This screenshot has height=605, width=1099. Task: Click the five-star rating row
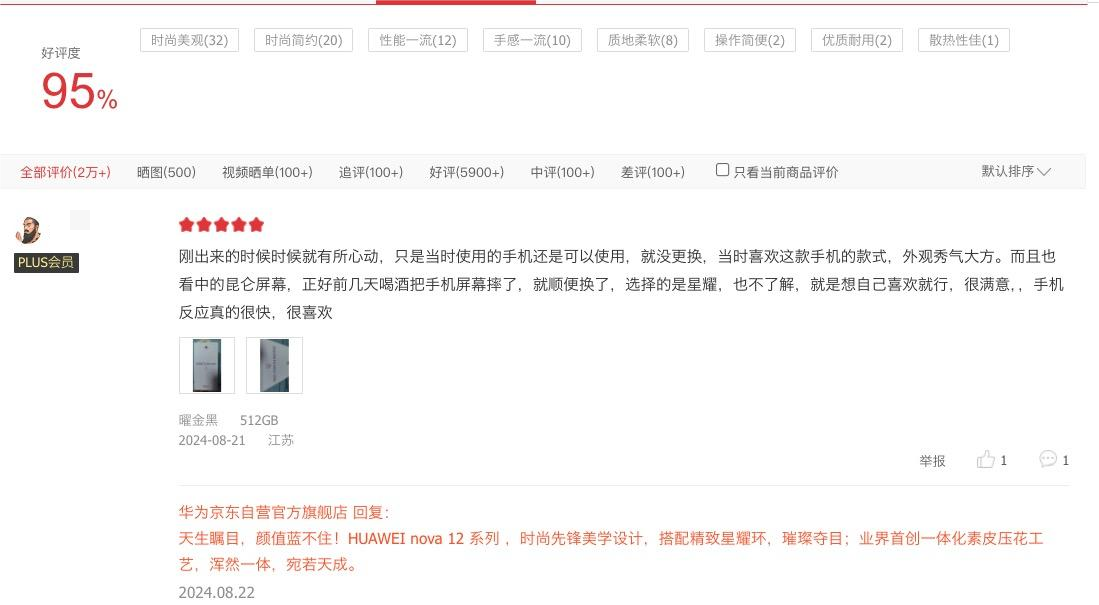pos(221,224)
